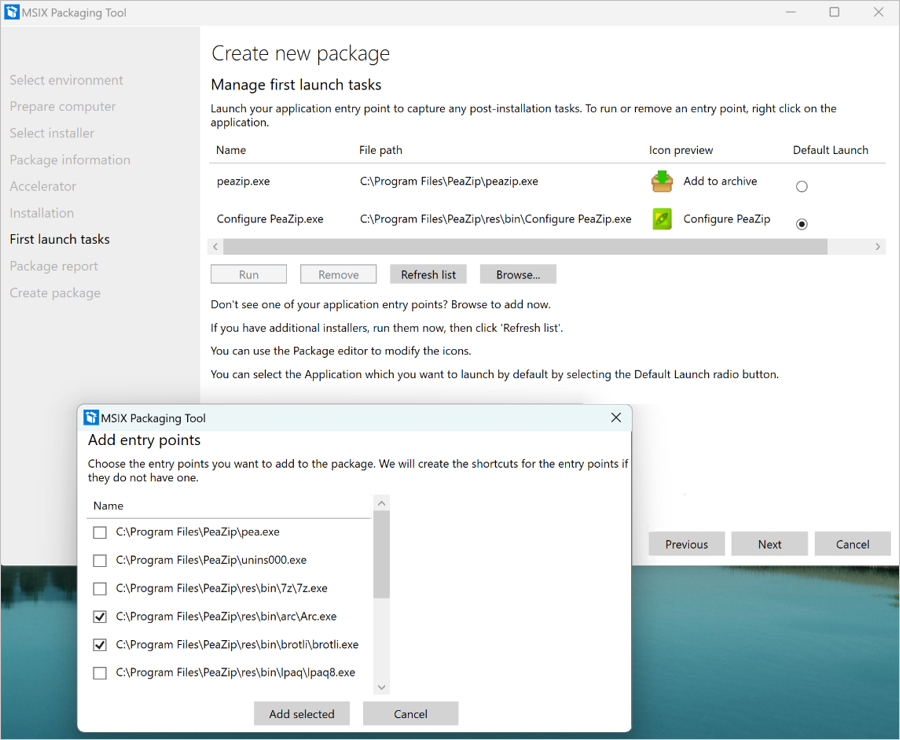900x740 pixels.
Task: Close the main MSIX Packaging Tool window
Action: pos(878,12)
